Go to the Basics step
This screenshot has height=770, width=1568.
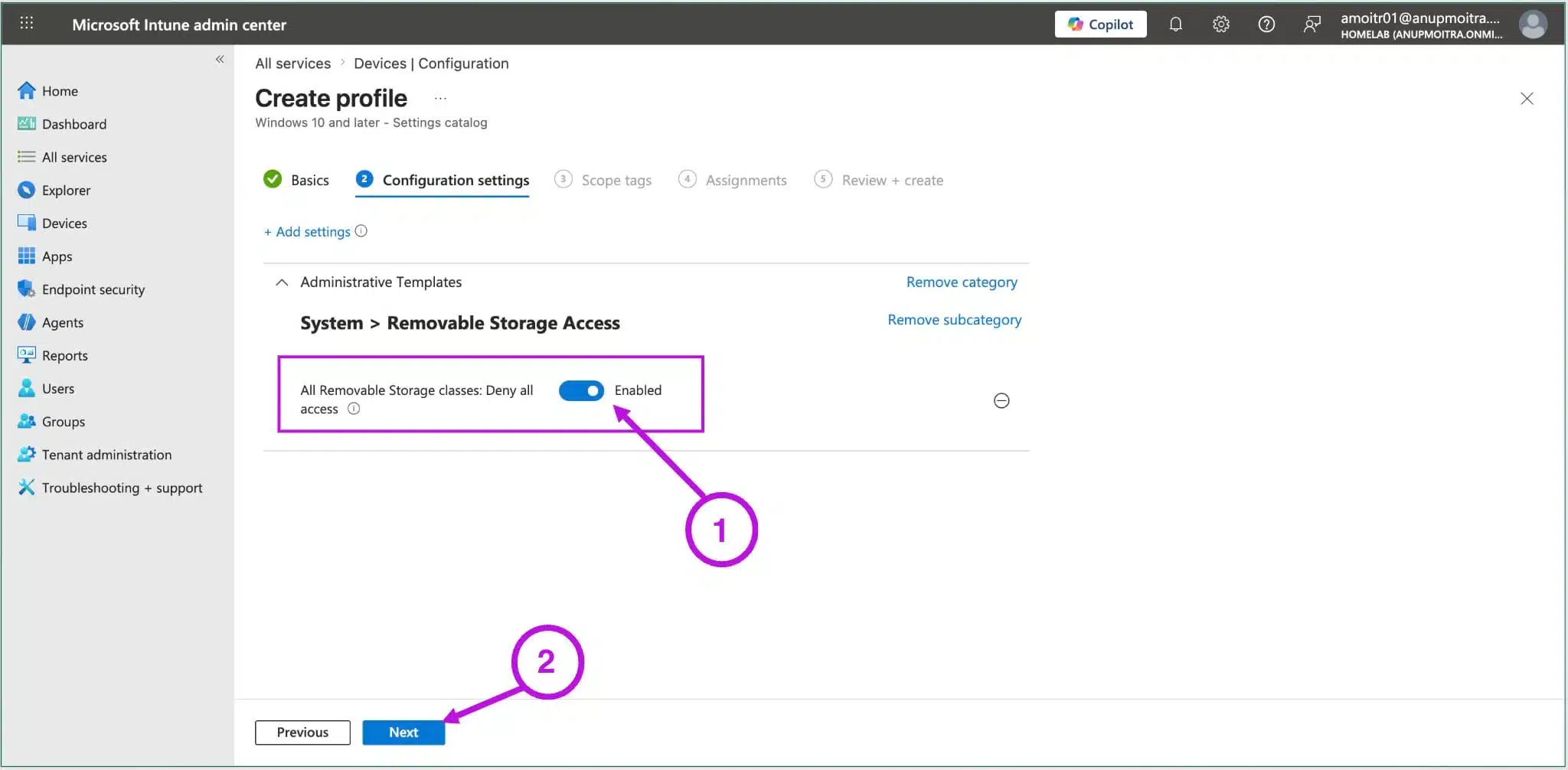[x=296, y=180]
